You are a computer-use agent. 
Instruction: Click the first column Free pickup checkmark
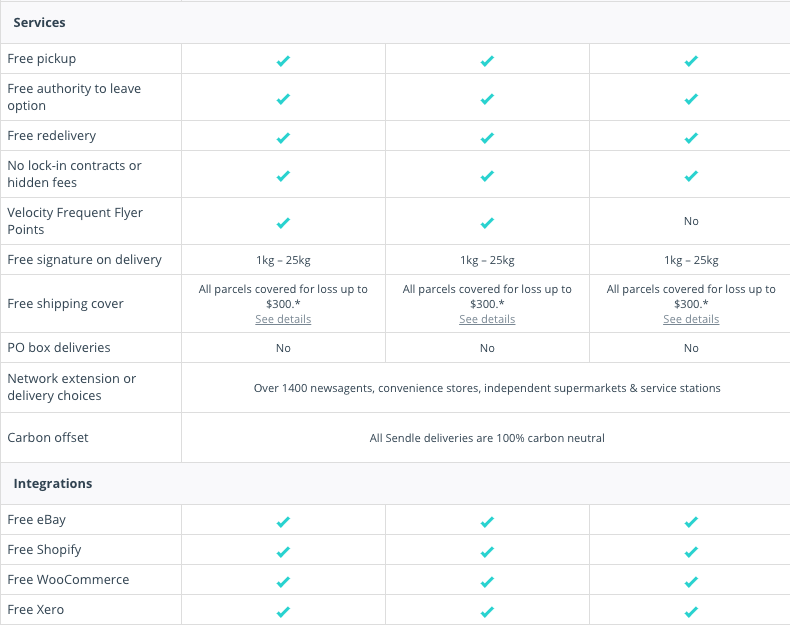tap(283, 61)
